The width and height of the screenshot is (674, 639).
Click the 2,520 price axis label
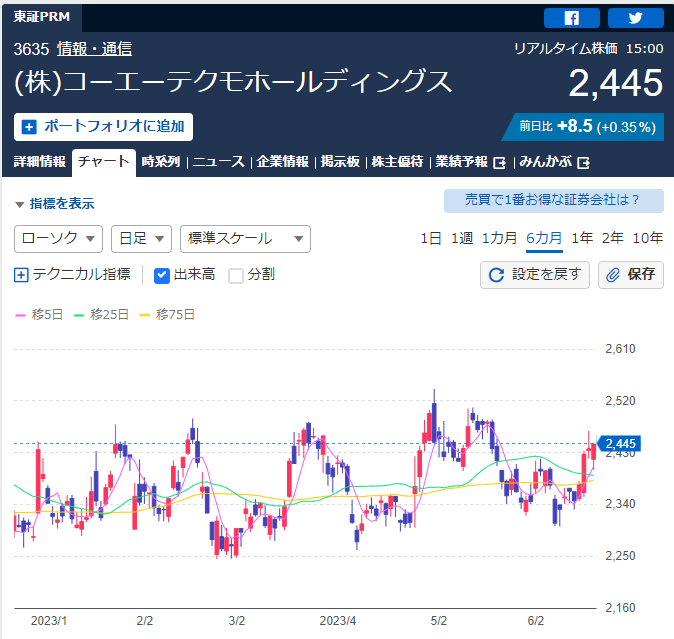coord(620,401)
